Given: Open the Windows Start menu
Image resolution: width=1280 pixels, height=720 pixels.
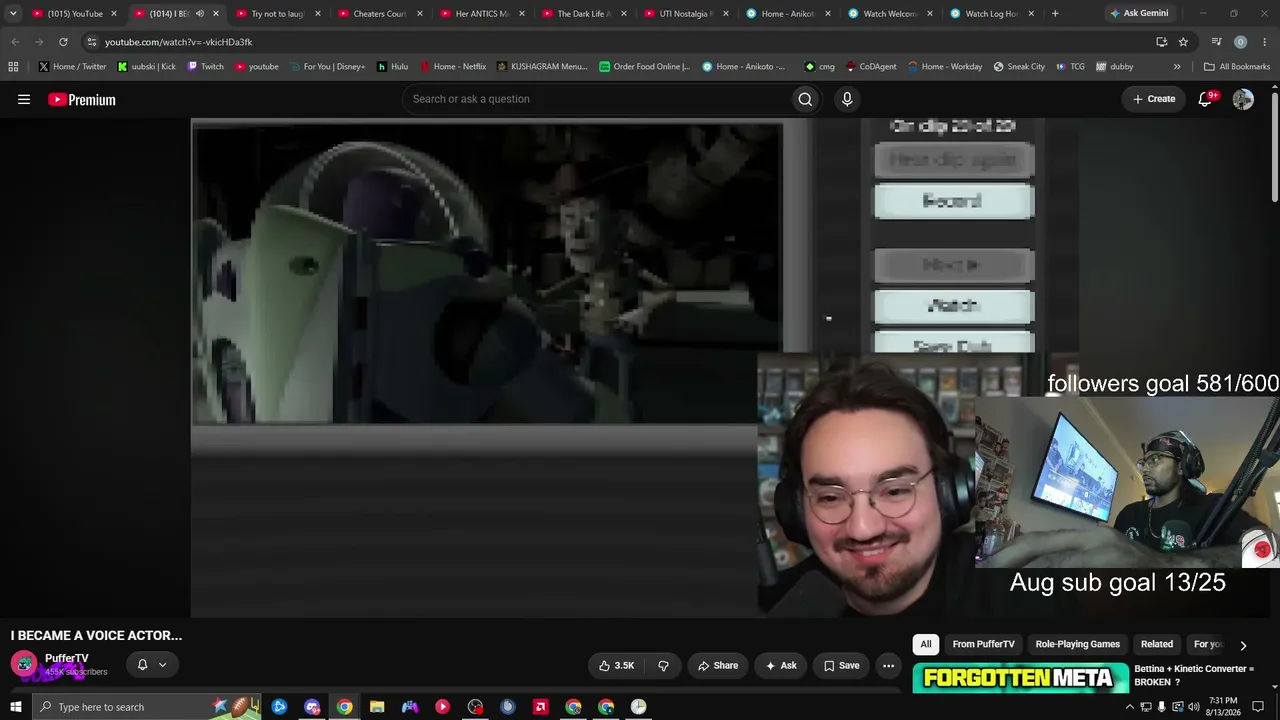Looking at the screenshot, I should (x=15, y=707).
